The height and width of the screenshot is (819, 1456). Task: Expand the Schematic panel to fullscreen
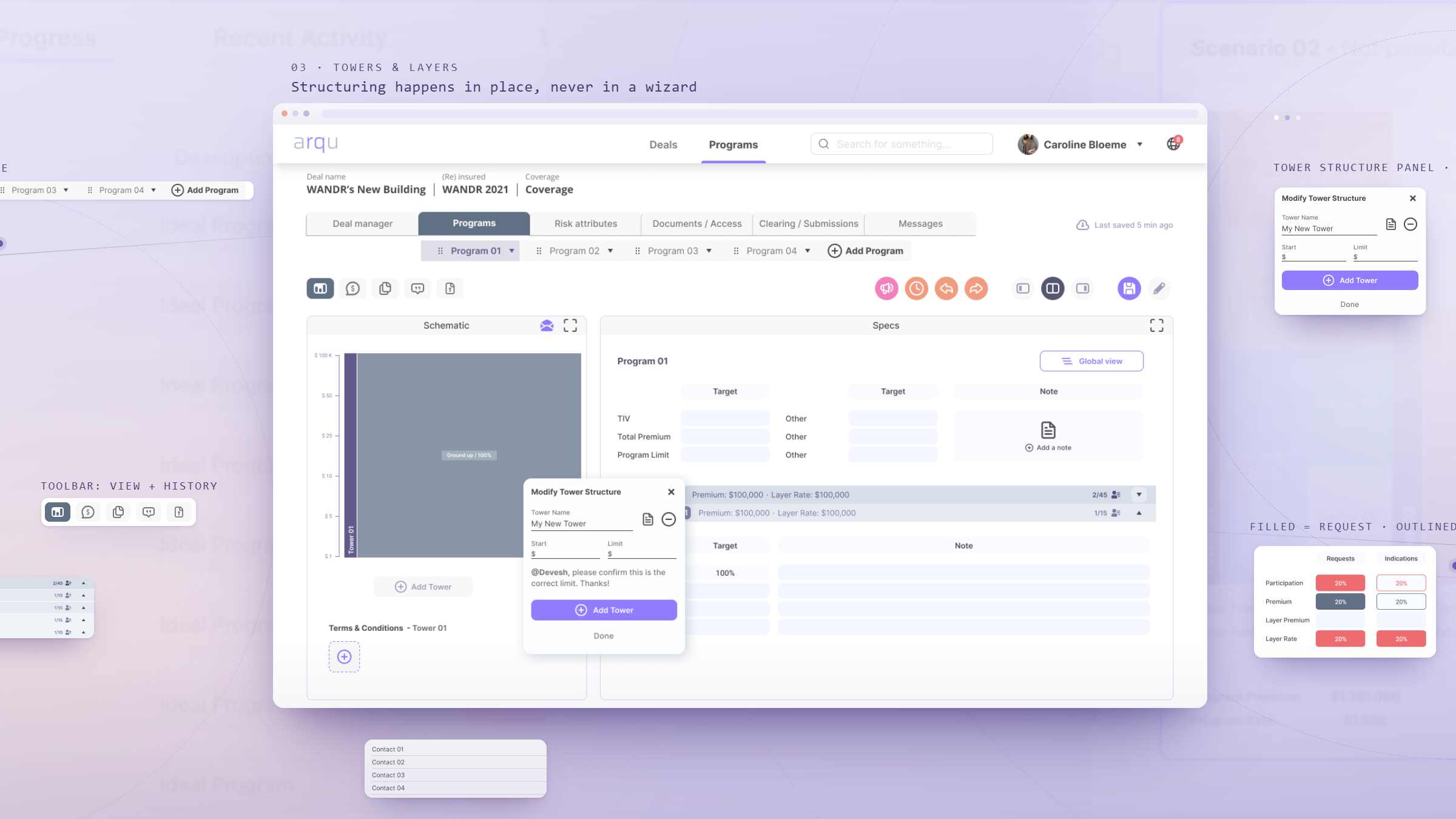[x=570, y=326]
